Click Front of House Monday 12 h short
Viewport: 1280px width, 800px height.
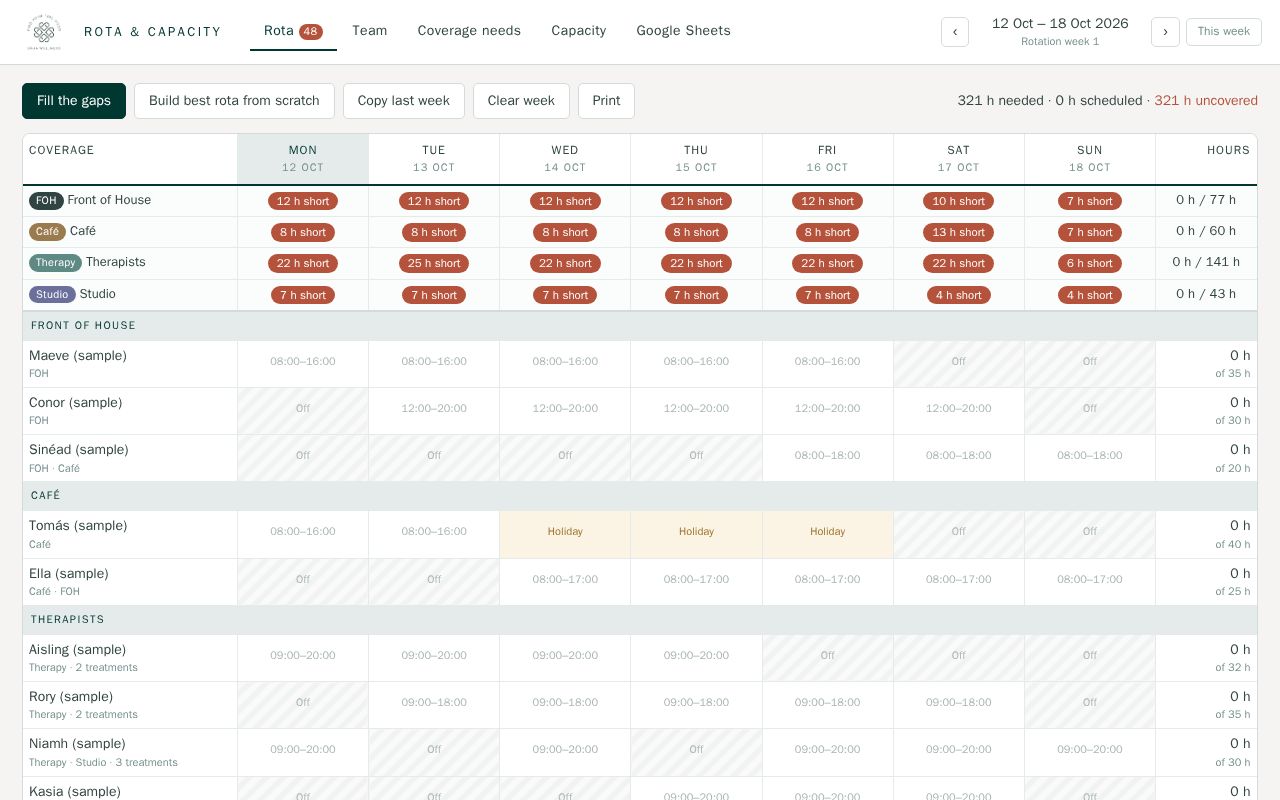[x=303, y=201]
